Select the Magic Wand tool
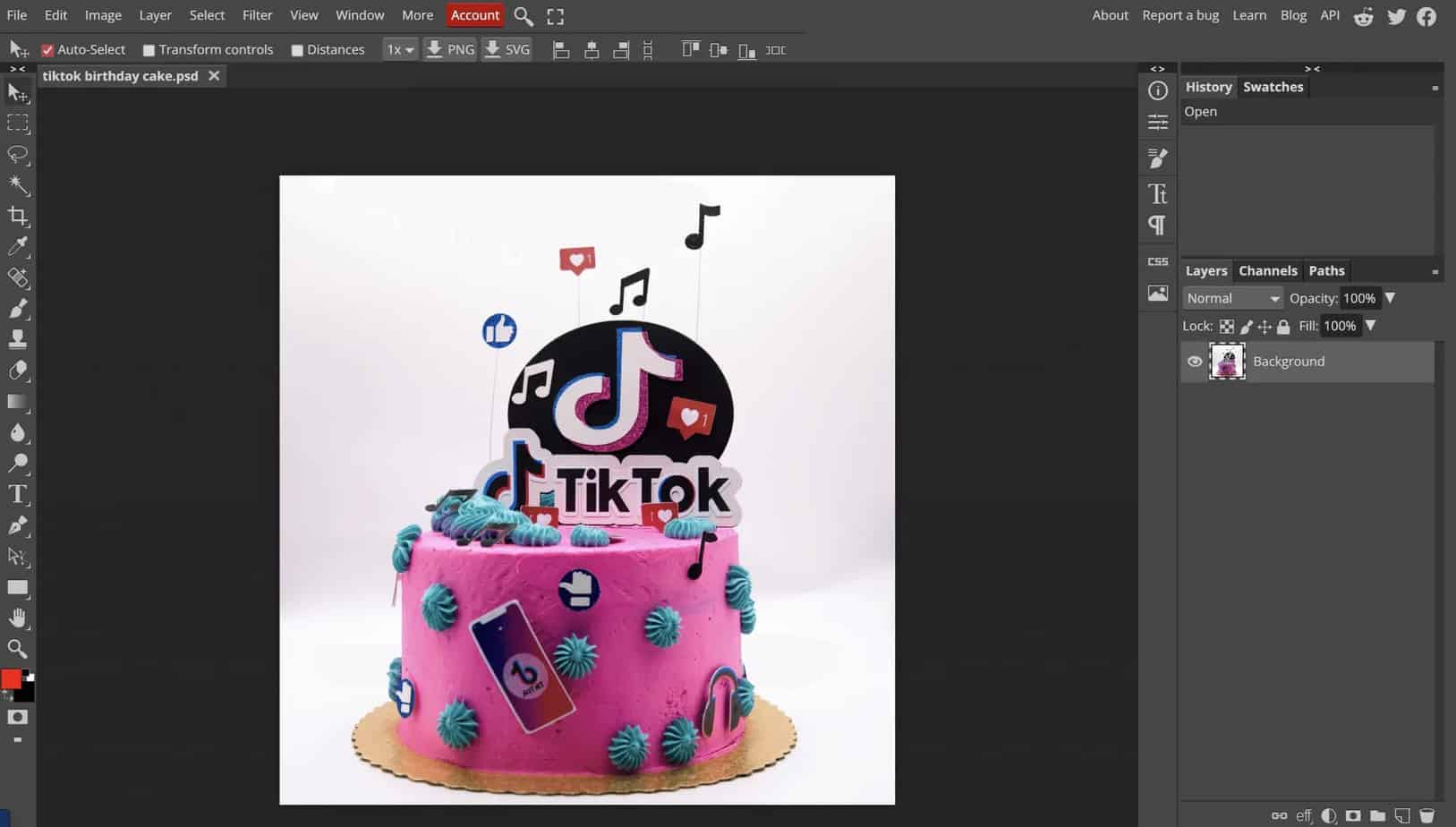The image size is (1456, 827). pos(17,185)
